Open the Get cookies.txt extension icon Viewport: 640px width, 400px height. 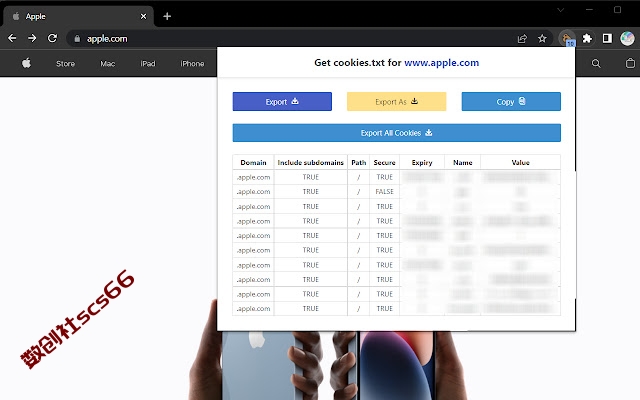[567, 39]
